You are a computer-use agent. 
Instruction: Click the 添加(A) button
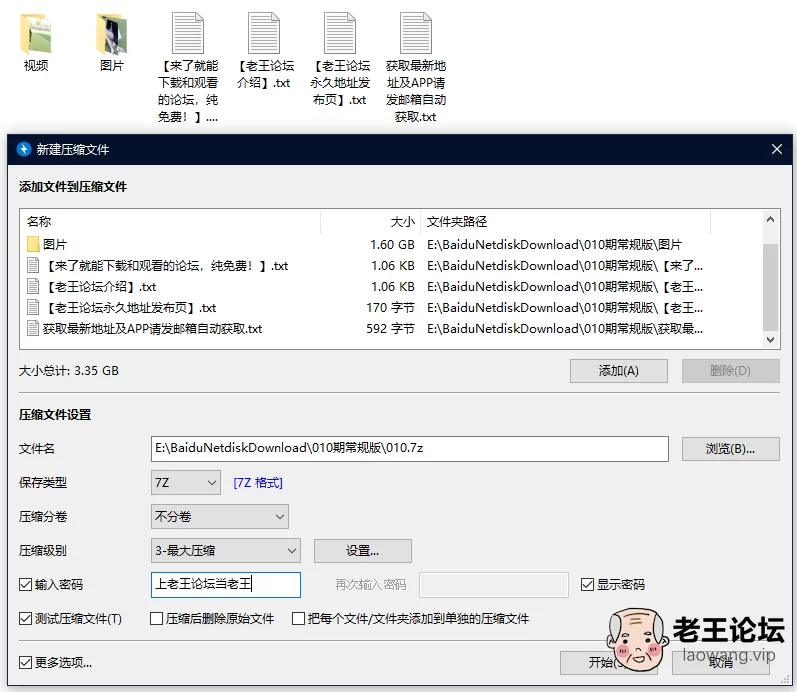619,371
